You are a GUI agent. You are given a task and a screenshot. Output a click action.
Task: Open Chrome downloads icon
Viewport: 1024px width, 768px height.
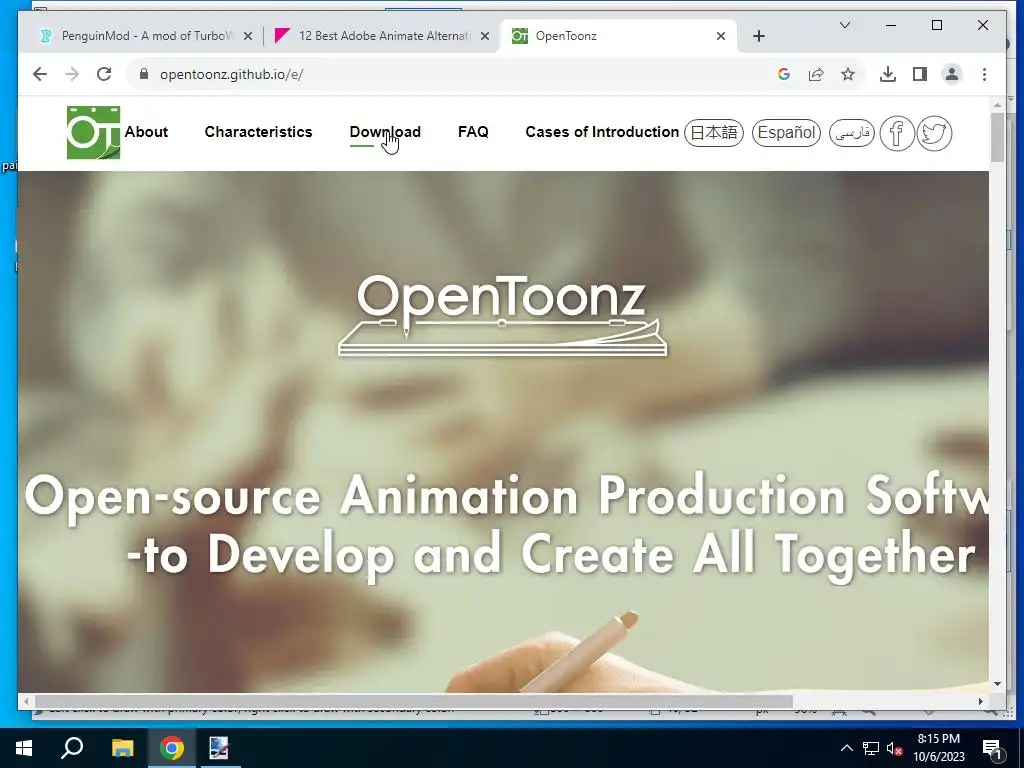pos(888,74)
